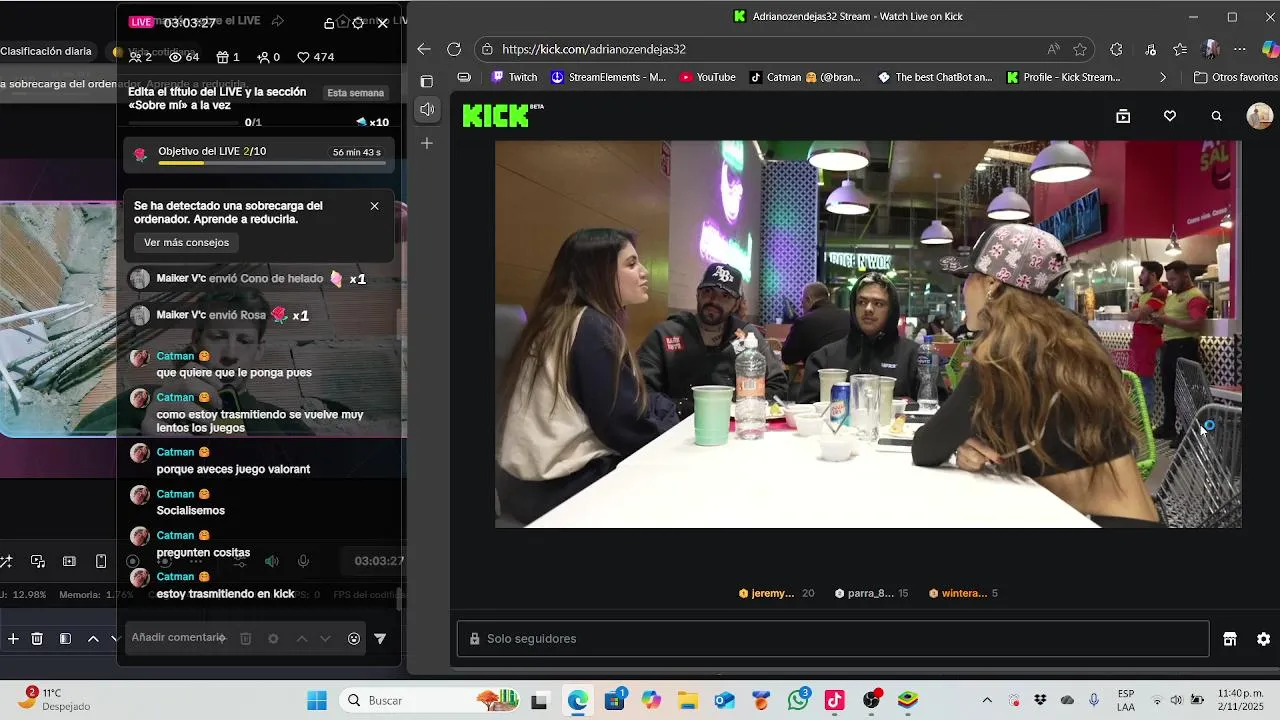Open YouTube bookmark
1280x720 pixels.
tap(707, 77)
